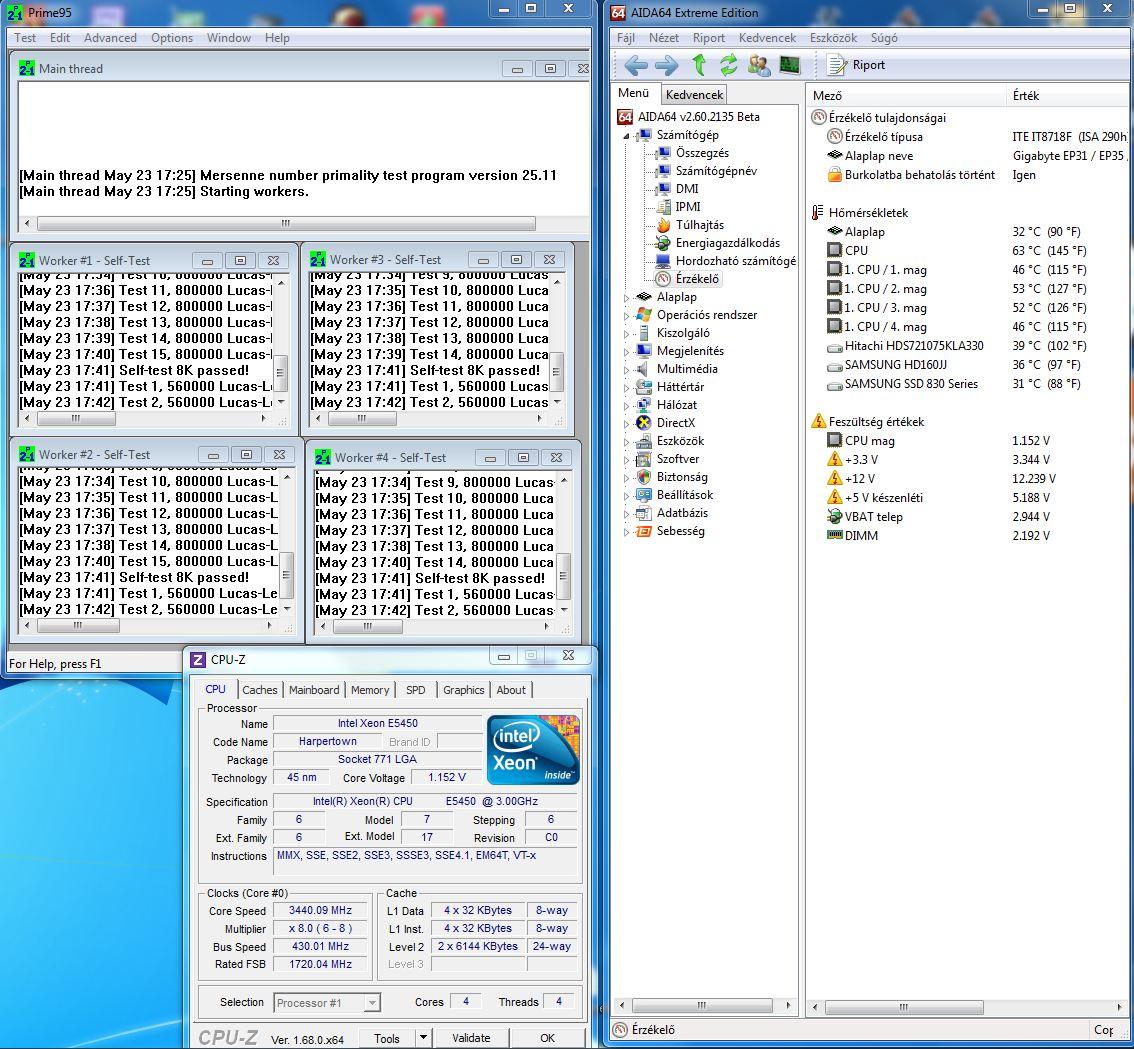This screenshot has width=1134, height=1049.
Task: Click the Biztonság shield icon in tree
Action: [x=644, y=477]
